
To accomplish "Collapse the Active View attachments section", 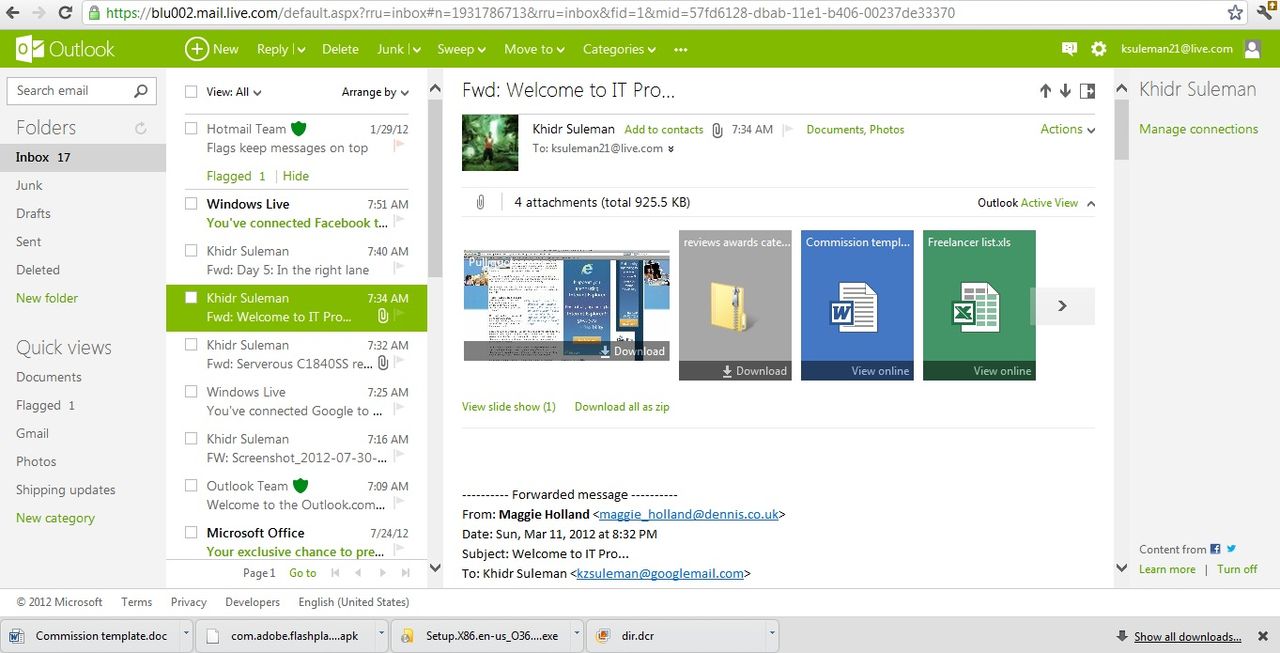I will tap(1090, 203).
